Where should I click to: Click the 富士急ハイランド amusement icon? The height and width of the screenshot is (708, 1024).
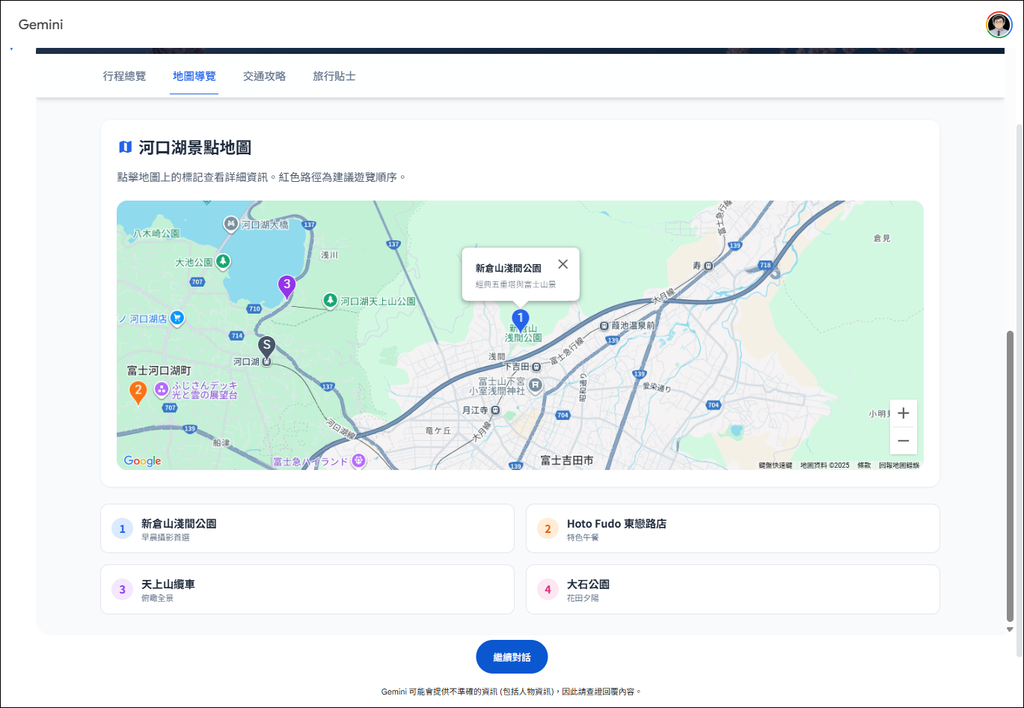tap(358, 461)
